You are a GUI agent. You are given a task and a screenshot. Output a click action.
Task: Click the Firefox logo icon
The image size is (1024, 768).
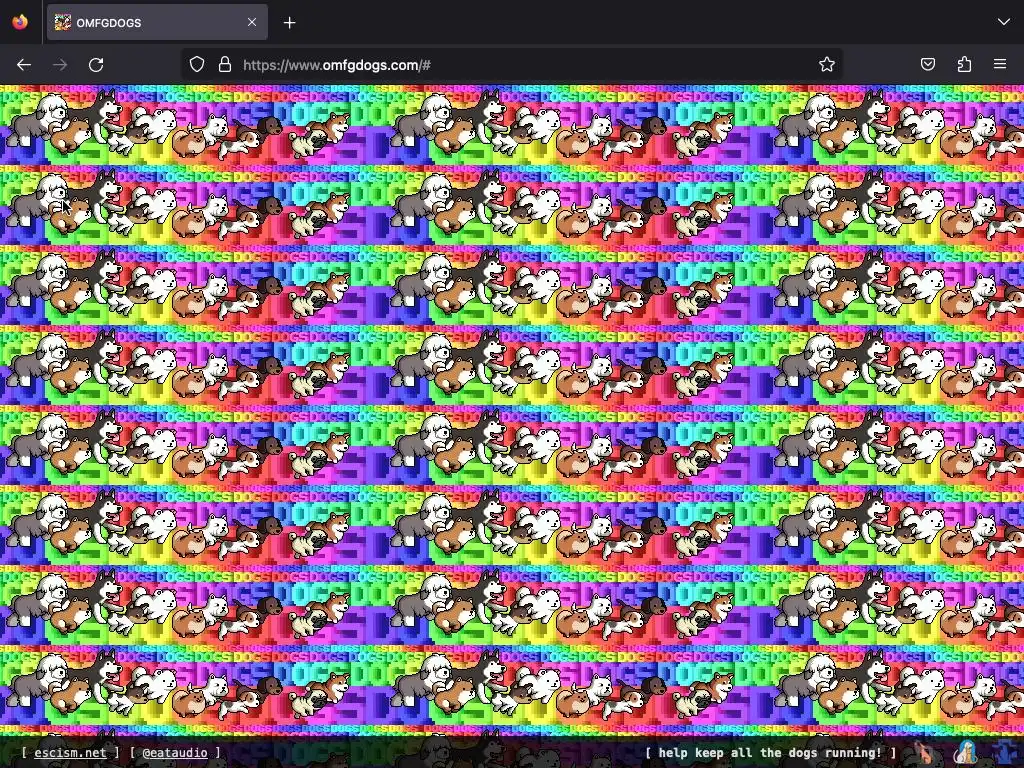coord(20,22)
